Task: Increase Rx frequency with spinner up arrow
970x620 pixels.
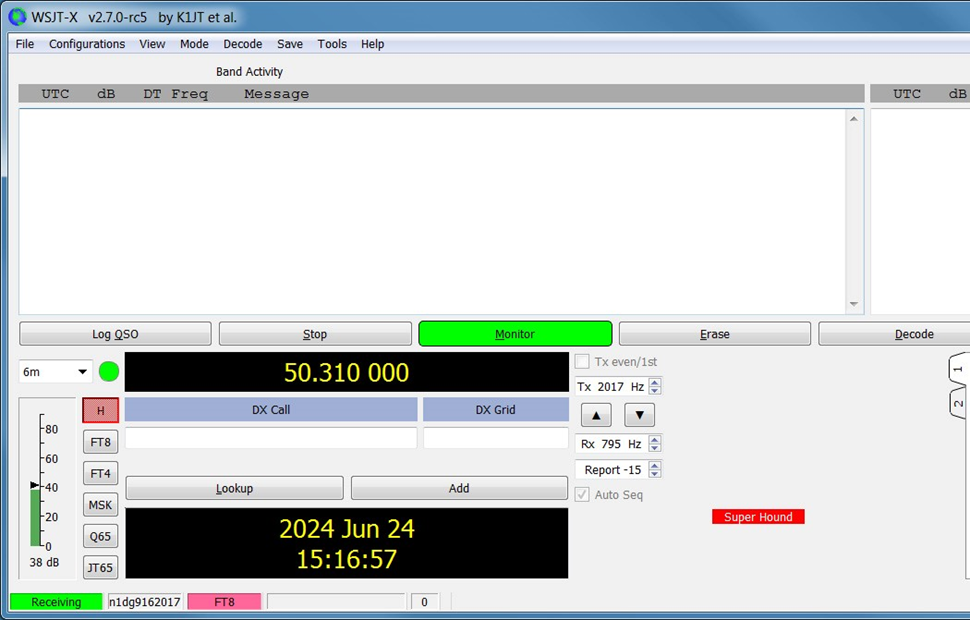Action: pyautogui.click(x=655, y=439)
